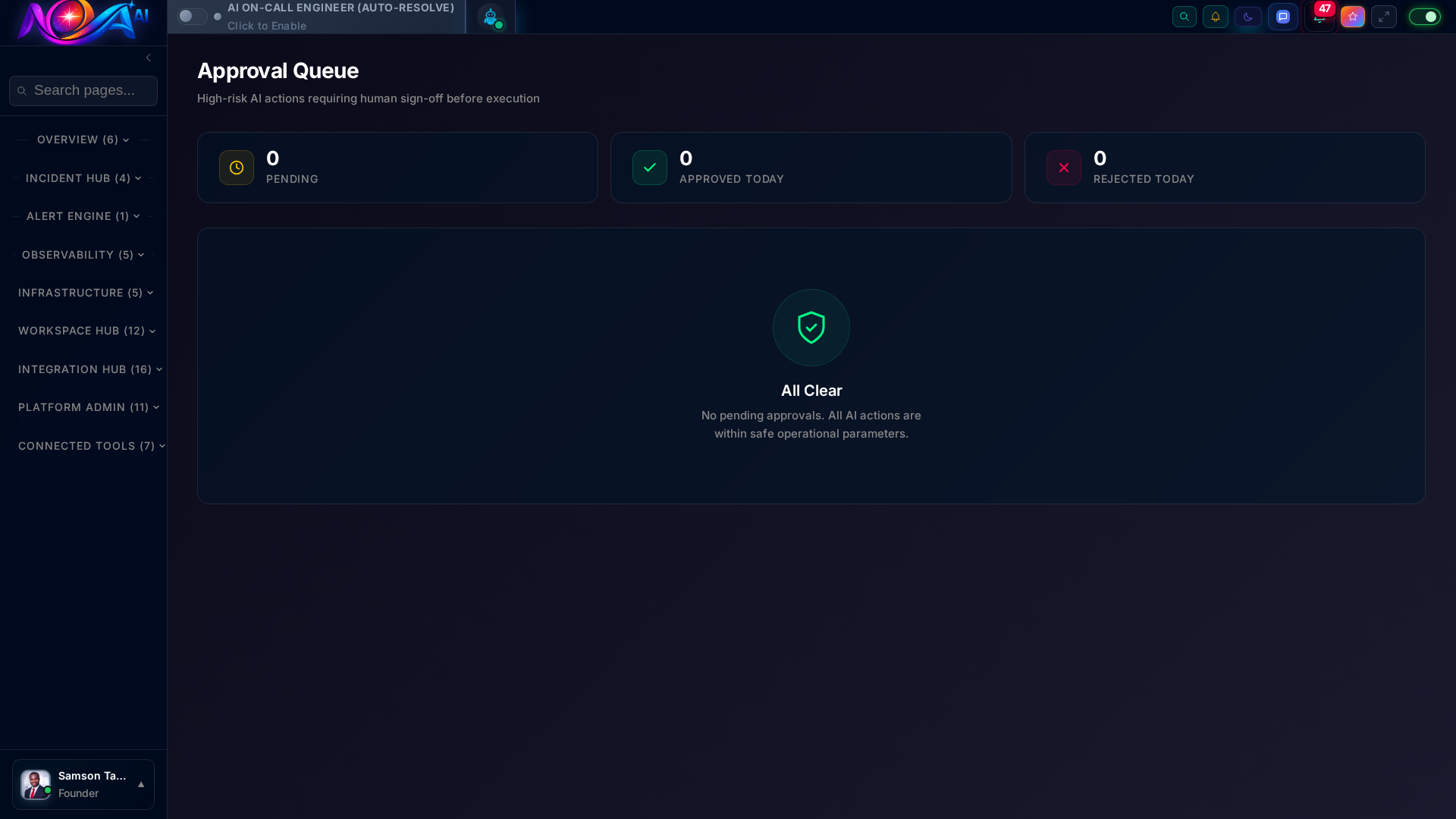Screen dimensions: 1456x819
Task: Enter fullscreen with the expand arrows icon
Action: click(x=1385, y=16)
